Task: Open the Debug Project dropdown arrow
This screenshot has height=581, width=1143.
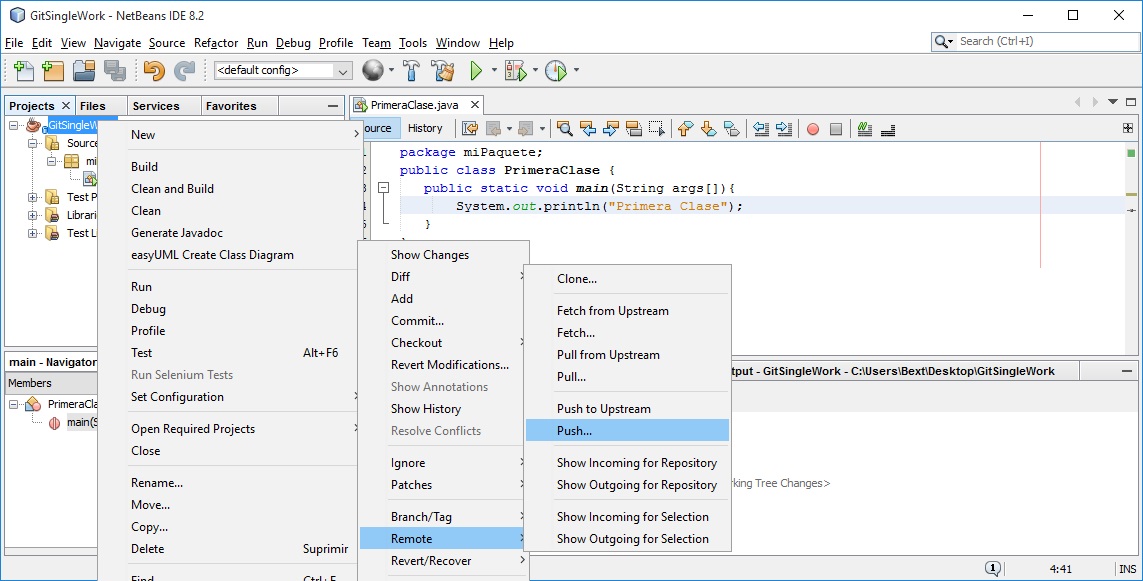Action: click(x=535, y=70)
